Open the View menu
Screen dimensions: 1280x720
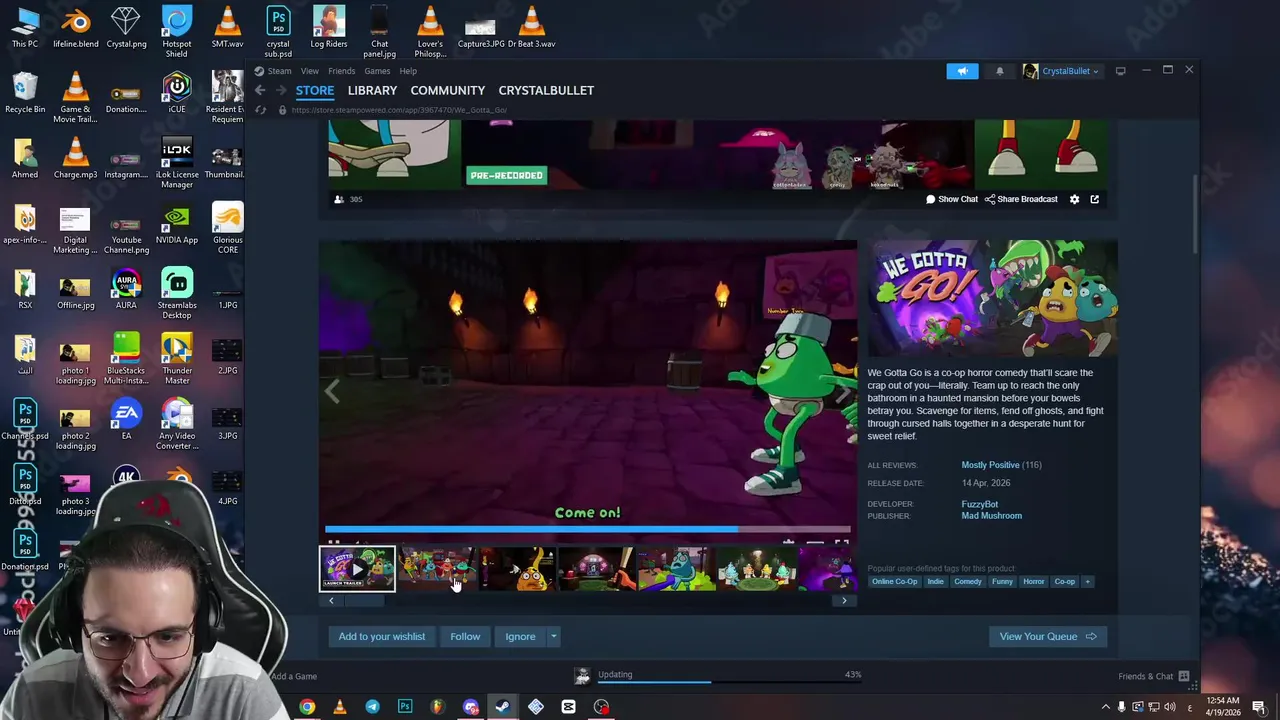310,71
